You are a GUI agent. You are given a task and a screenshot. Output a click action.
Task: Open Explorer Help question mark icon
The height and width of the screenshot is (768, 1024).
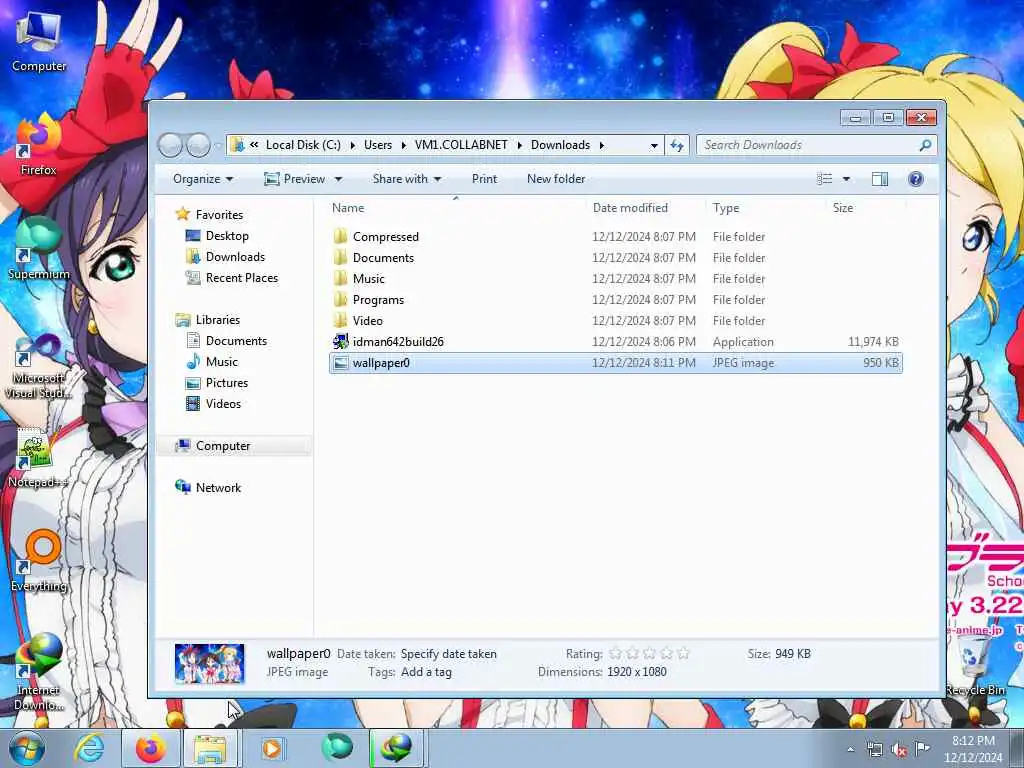(916, 179)
